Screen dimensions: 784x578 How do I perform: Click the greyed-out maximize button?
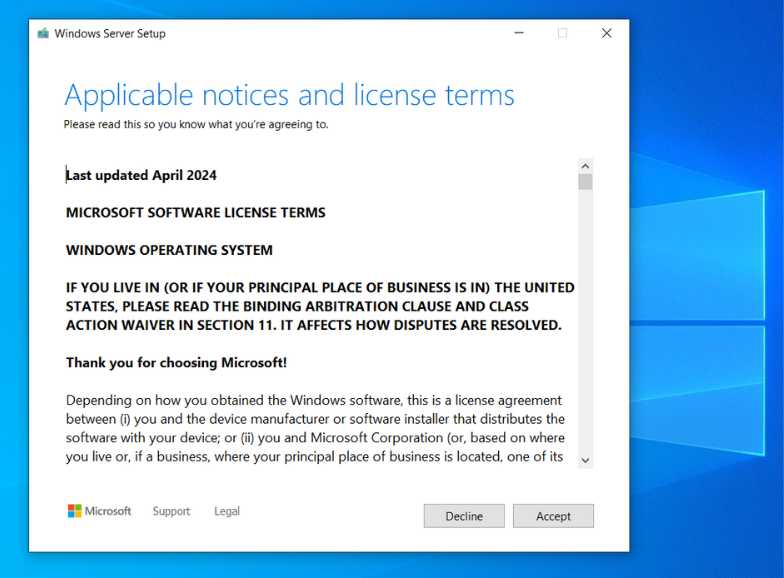[562, 33]
